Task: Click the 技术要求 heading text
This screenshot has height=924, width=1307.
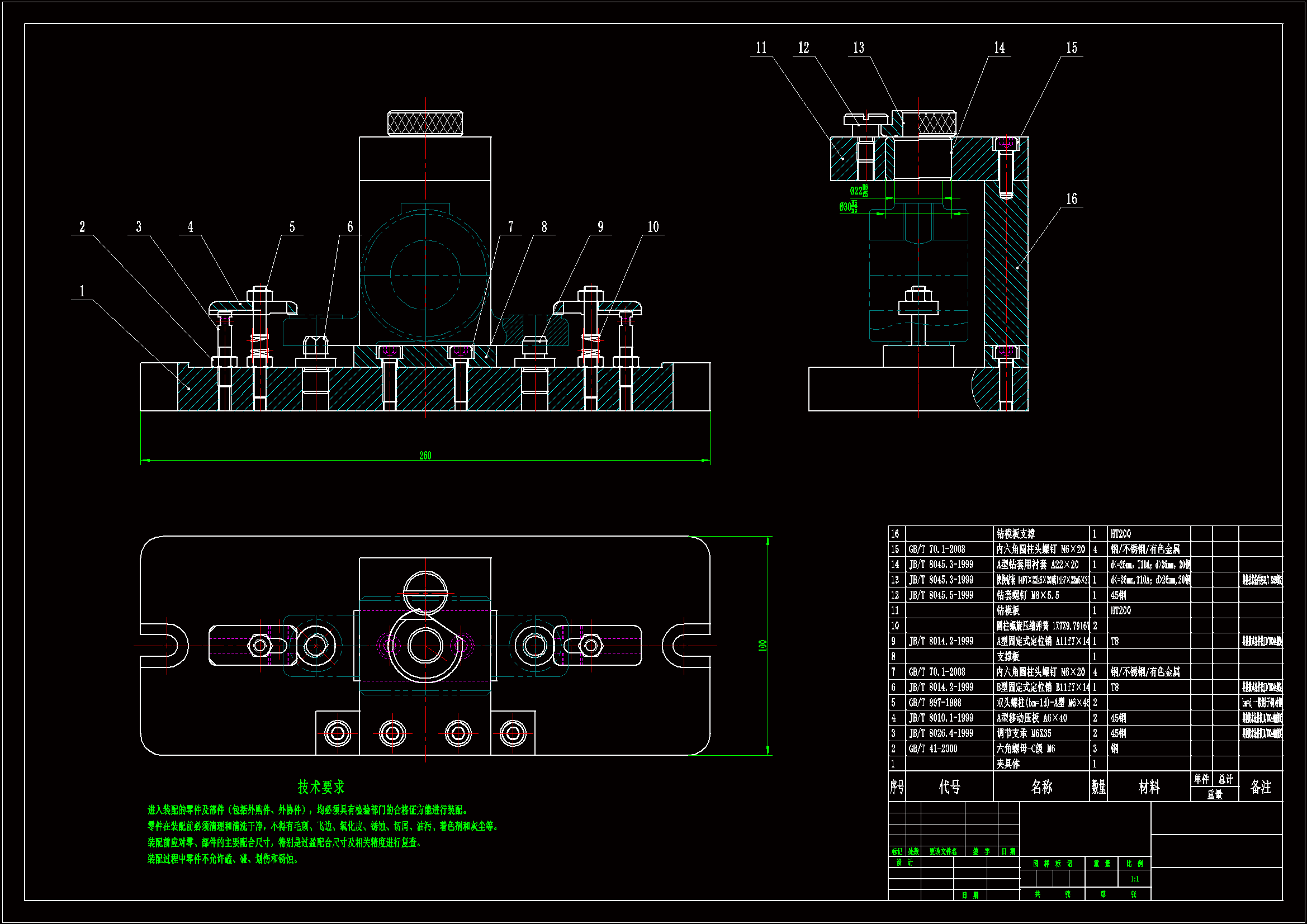Action: click(x=321, y=788)
